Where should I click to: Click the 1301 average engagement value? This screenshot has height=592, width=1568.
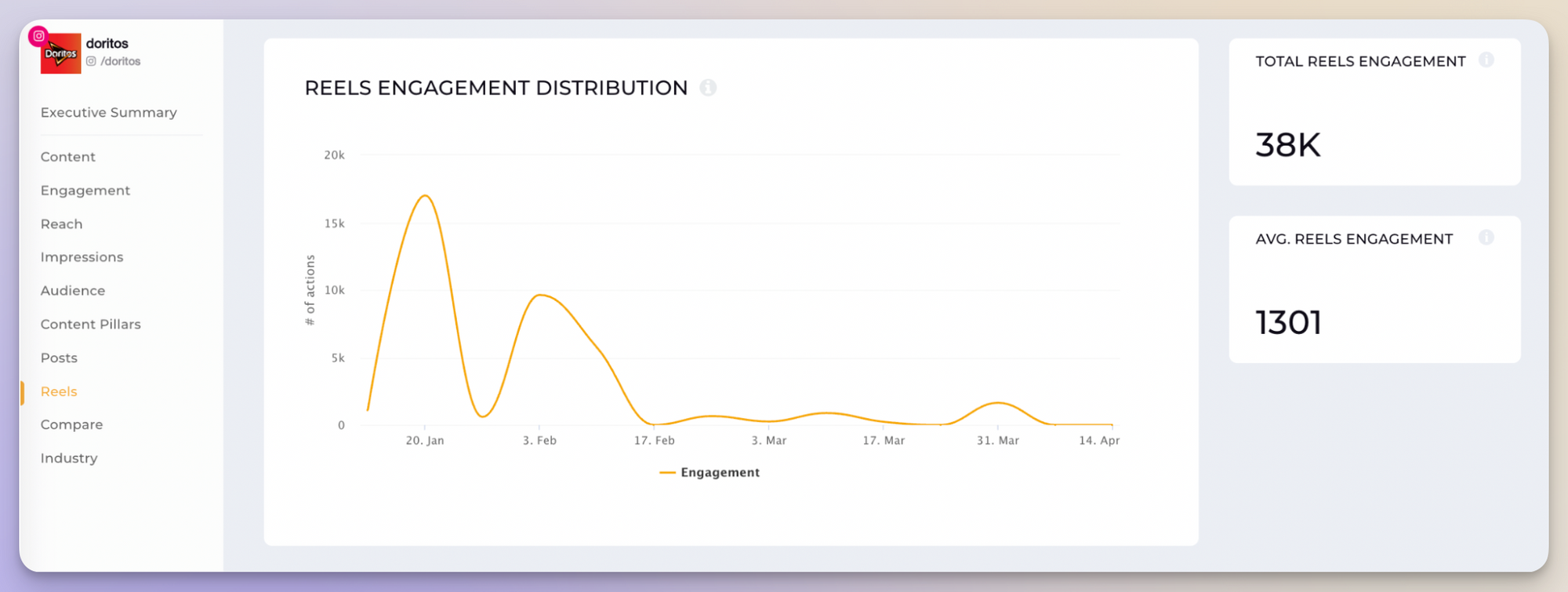pyautogui.click(x=1289, y=322)
